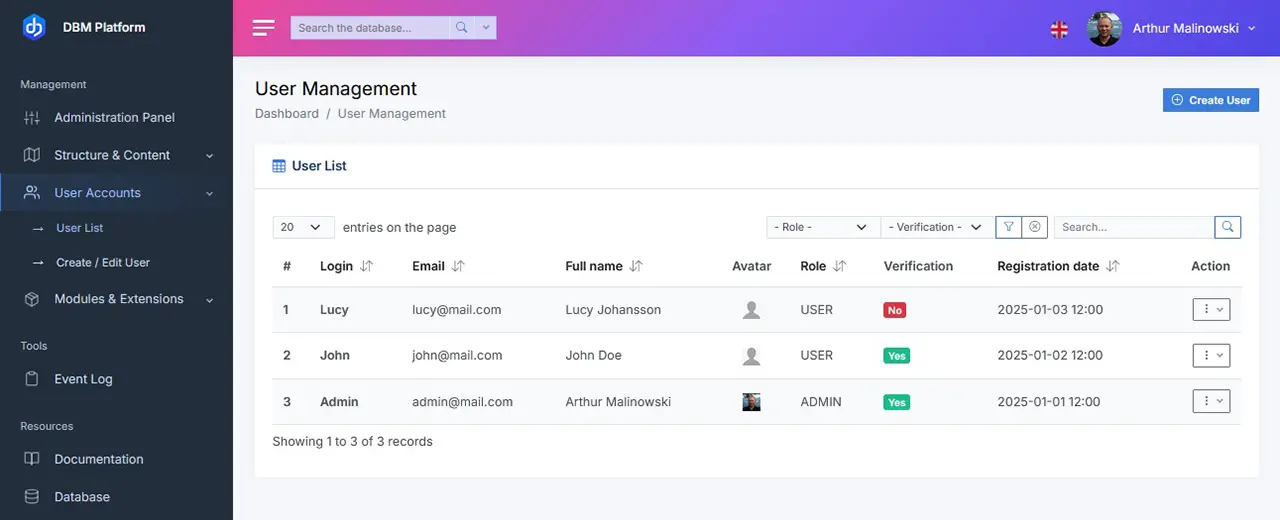
Task: Expand the Structure & Content chevron
Action: pos(210,156)
